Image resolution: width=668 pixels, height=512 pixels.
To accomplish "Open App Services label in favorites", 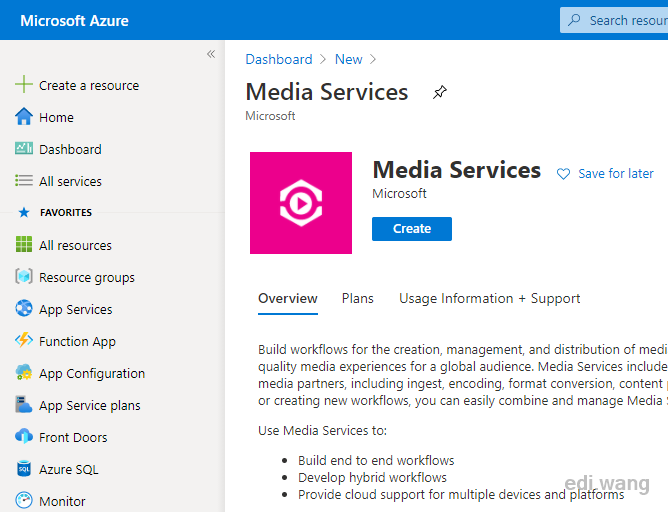I will tap(76, 310).
